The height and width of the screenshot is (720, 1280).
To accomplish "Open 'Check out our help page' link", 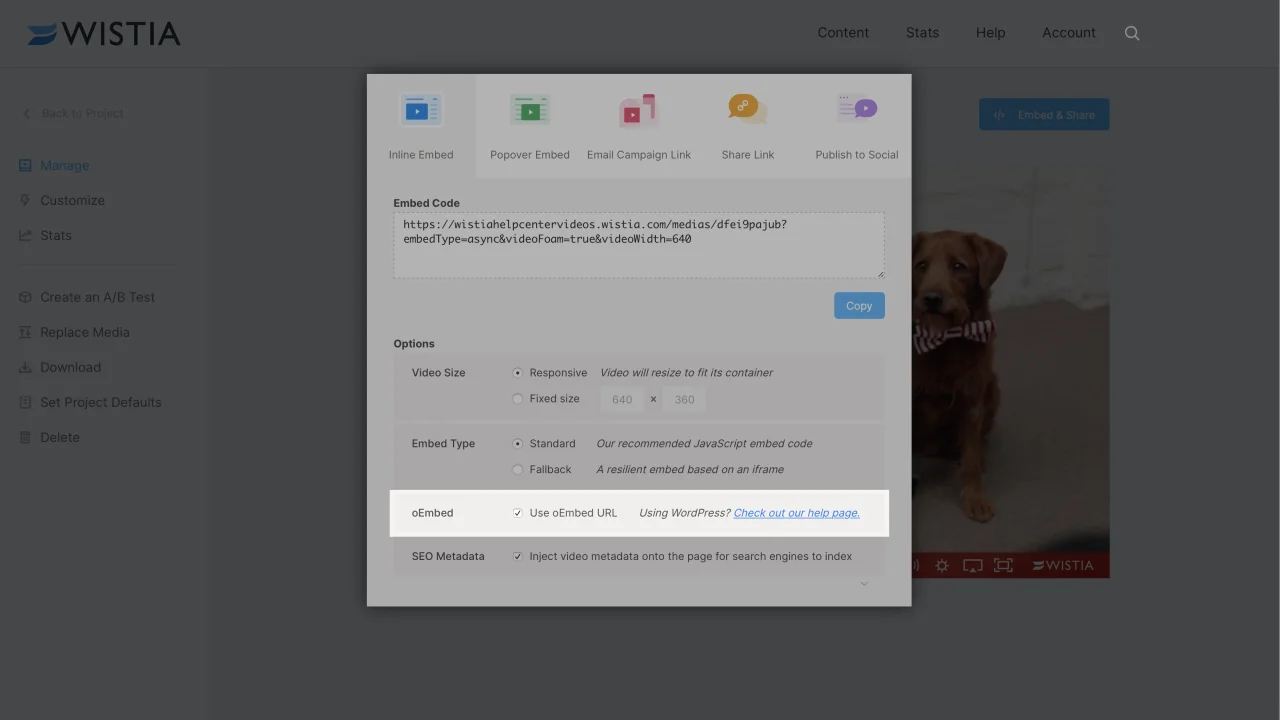I will click(x=796, y=513).
